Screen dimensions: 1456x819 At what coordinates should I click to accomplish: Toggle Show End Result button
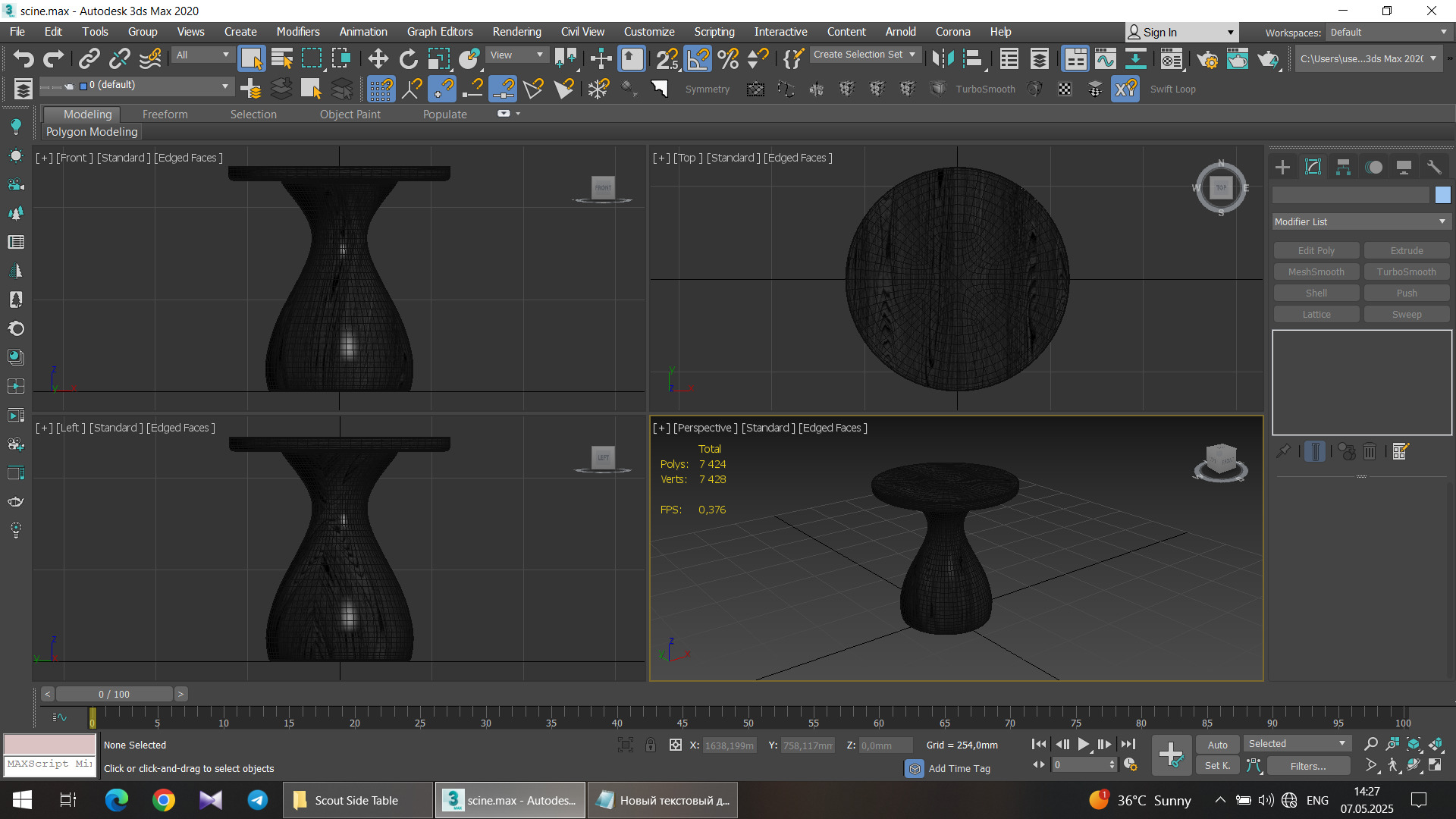[1315, 451]
